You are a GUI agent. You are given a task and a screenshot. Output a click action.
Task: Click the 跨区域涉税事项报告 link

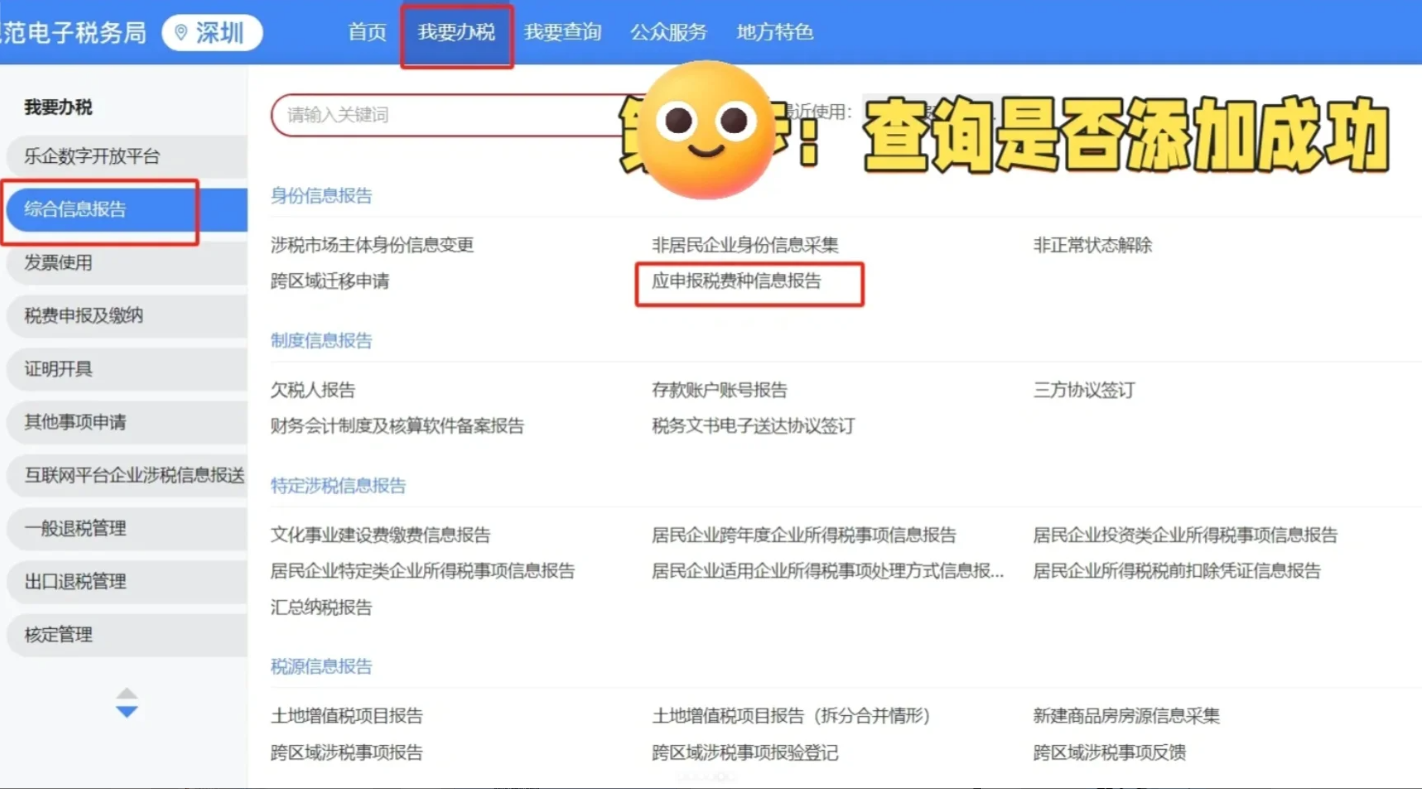coord(346,752)
